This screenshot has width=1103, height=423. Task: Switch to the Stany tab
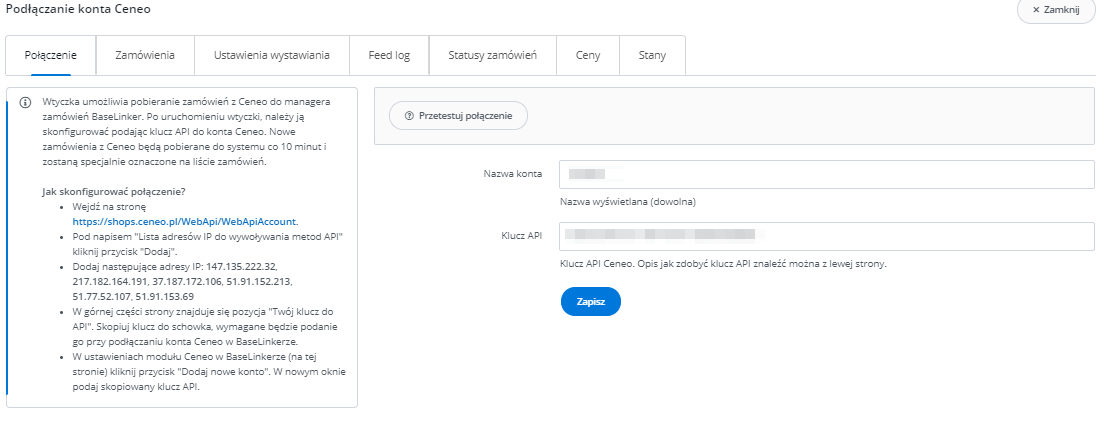pos(652,56)
